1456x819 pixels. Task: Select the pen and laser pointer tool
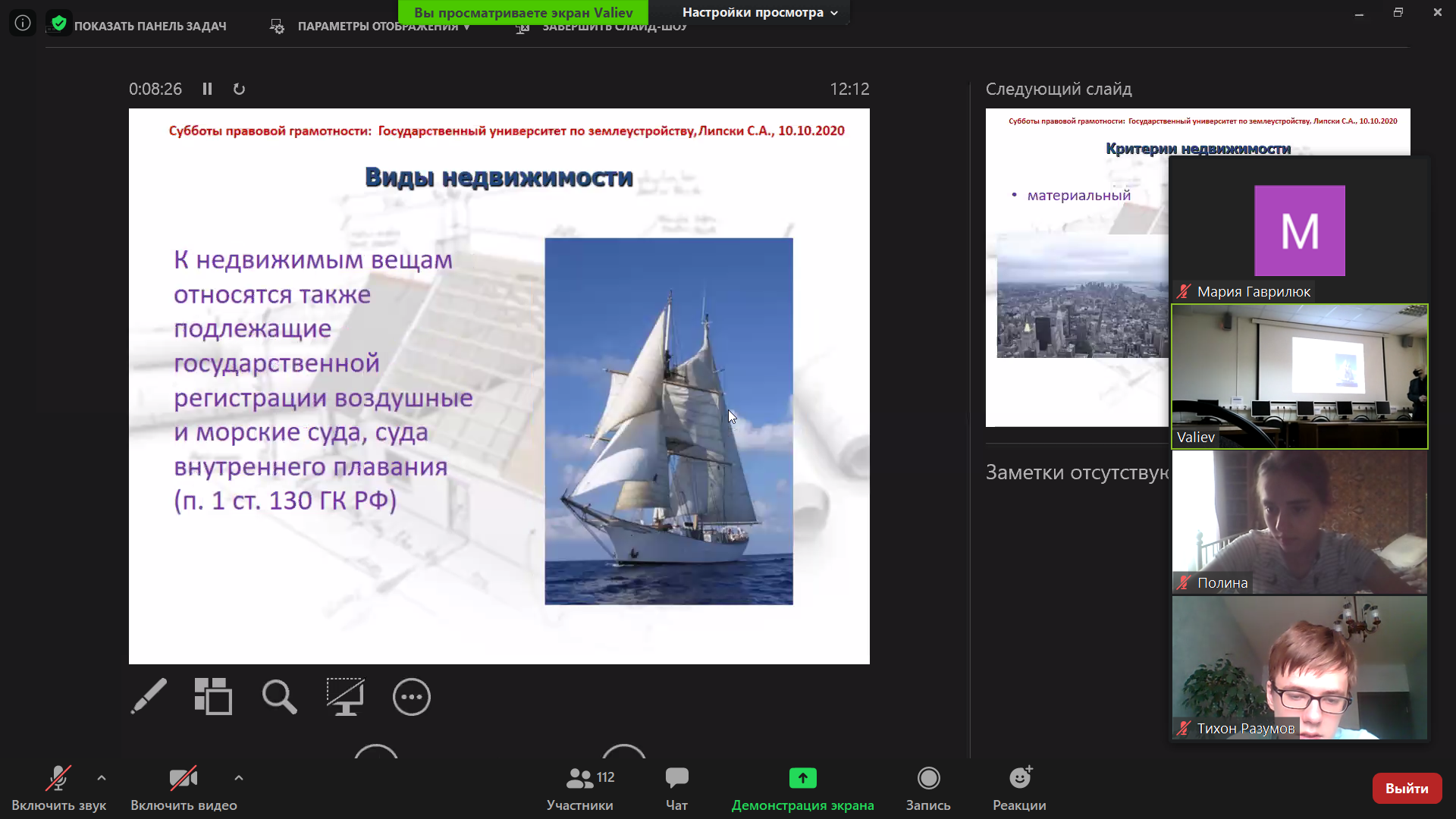coord(149,696)
